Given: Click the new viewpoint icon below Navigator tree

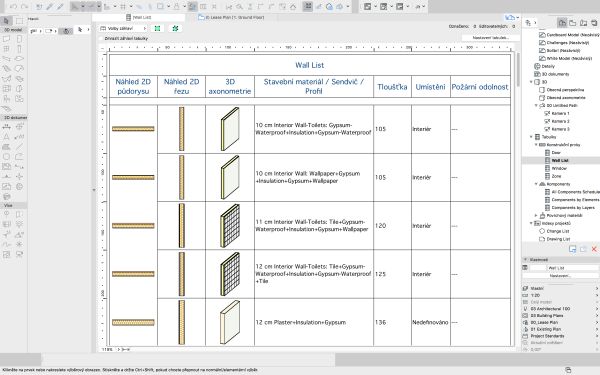Looking at the screenshot, I should point(572,249).
